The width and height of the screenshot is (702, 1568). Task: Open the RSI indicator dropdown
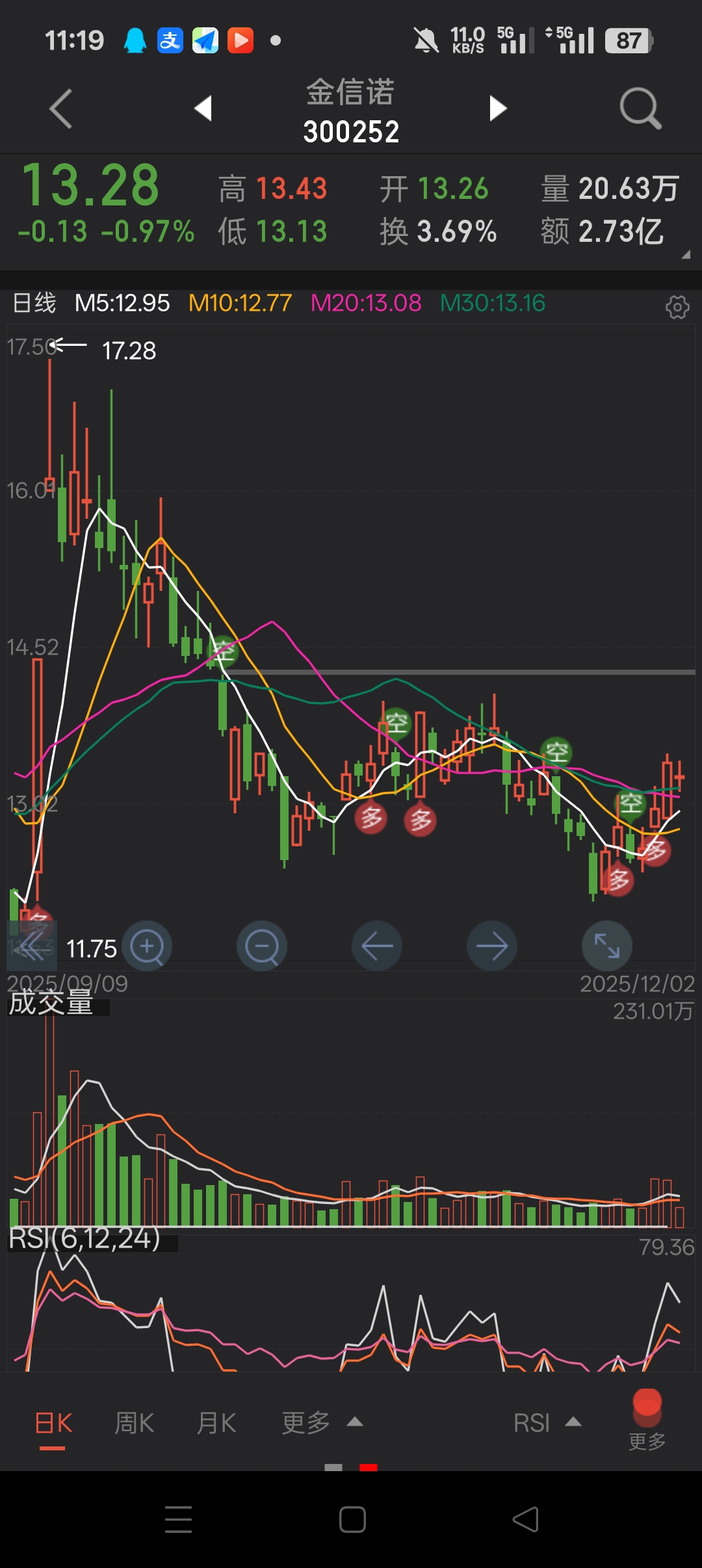coord(547,1424)
